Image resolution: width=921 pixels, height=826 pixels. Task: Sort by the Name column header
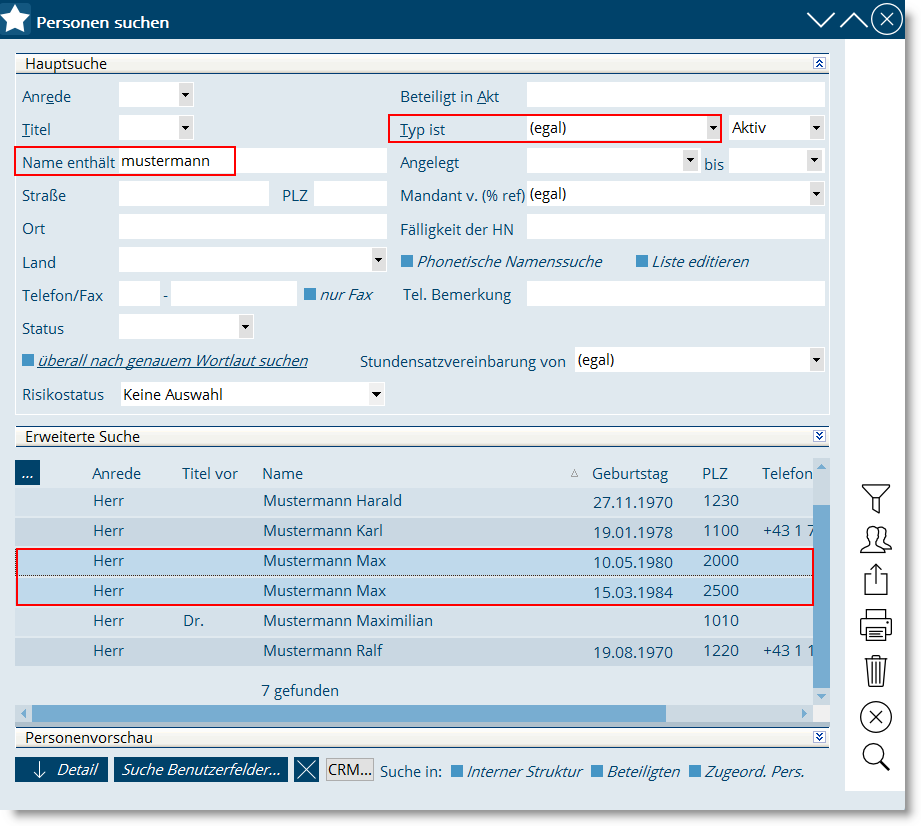(283, 474)
